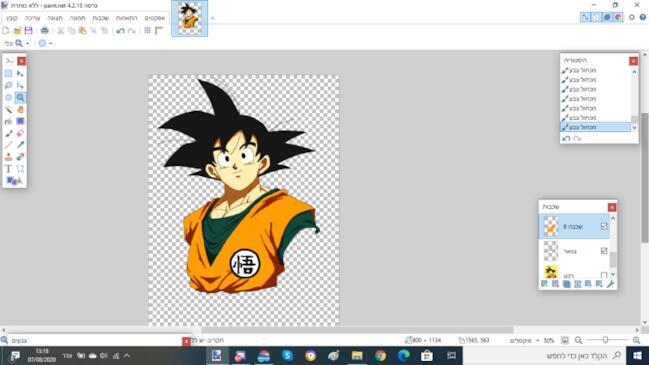
Task: Open the התאמות (Adjustments) menu
Action: click(127, 18)
